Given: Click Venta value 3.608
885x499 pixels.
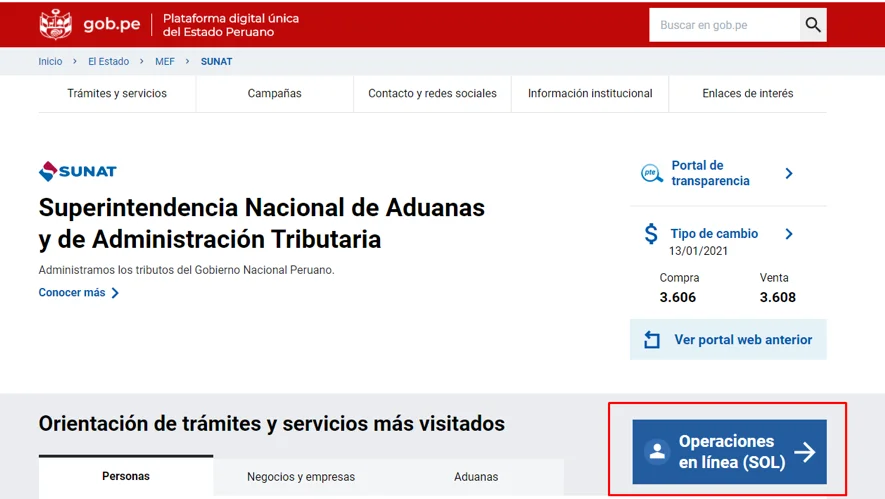Looking at the screenshot, I should click(778, 297).
